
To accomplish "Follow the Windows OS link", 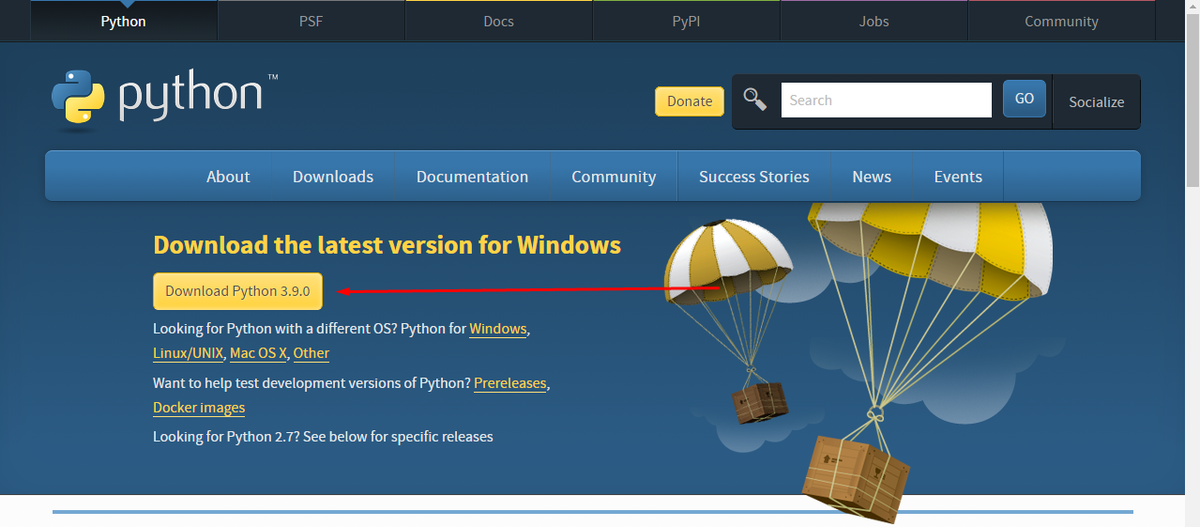I will (x=498, y=328).
